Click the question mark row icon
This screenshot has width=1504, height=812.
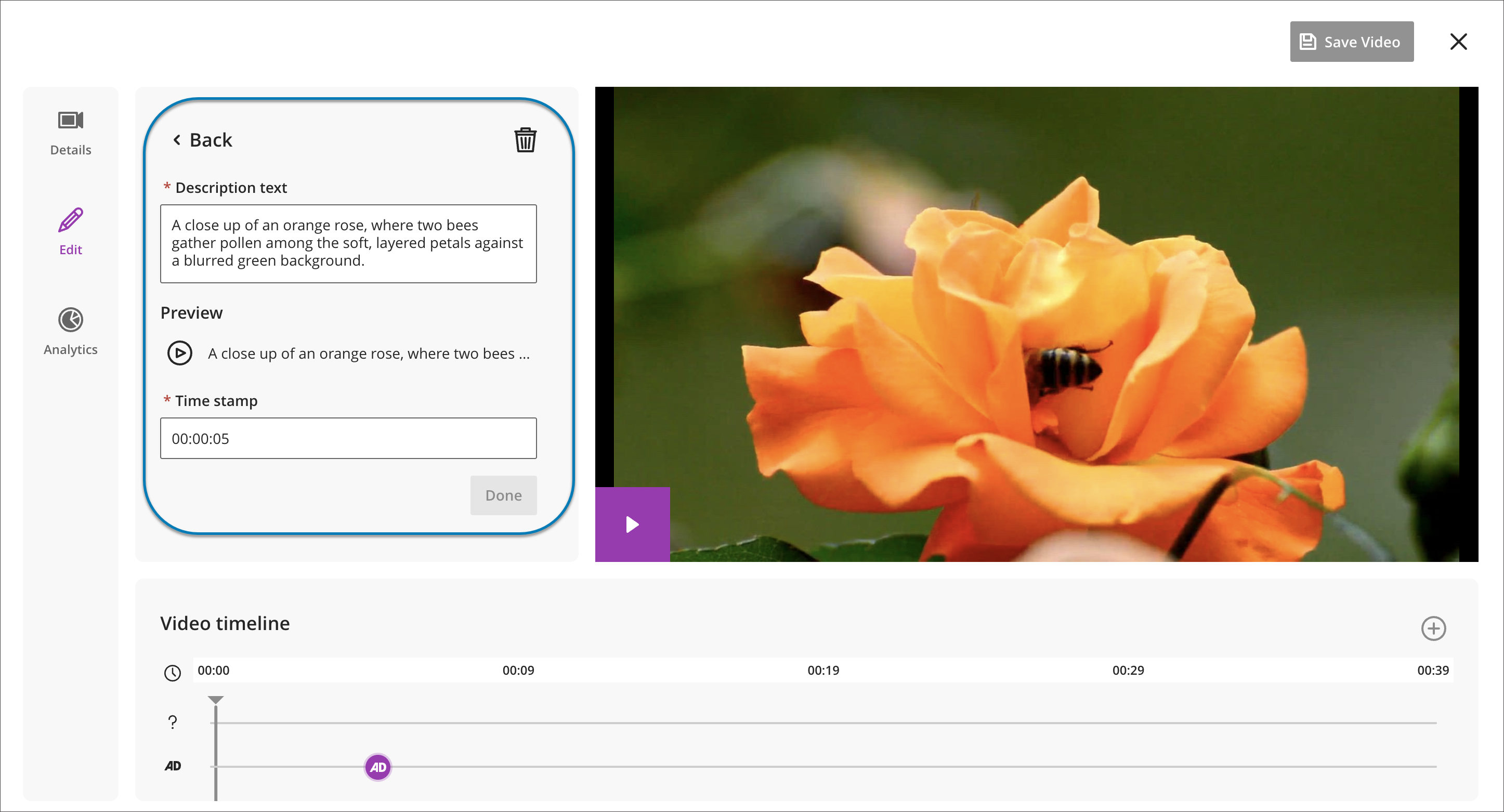[x=172, y=722]
